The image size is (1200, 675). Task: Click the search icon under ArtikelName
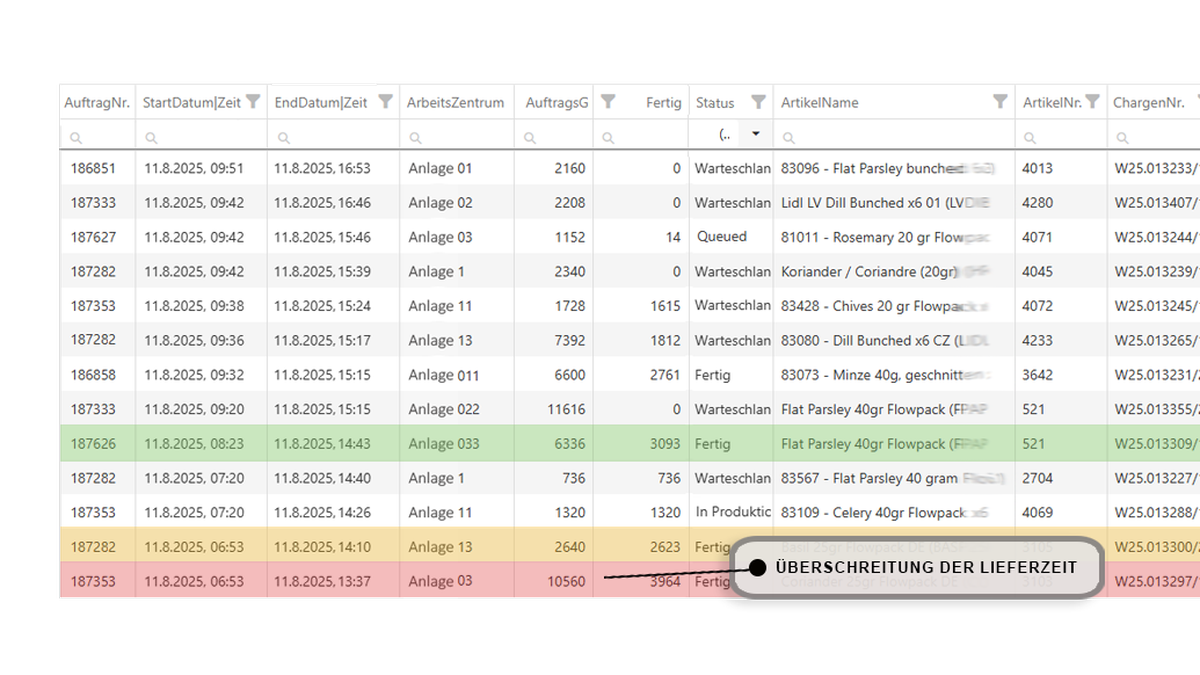(790, 137)
